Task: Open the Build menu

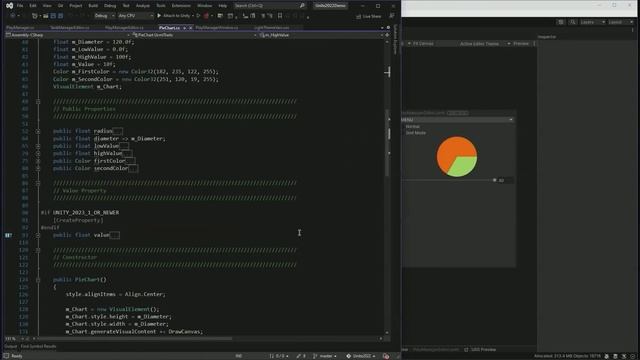Action: pyautogui.click(x=93, y=6)
